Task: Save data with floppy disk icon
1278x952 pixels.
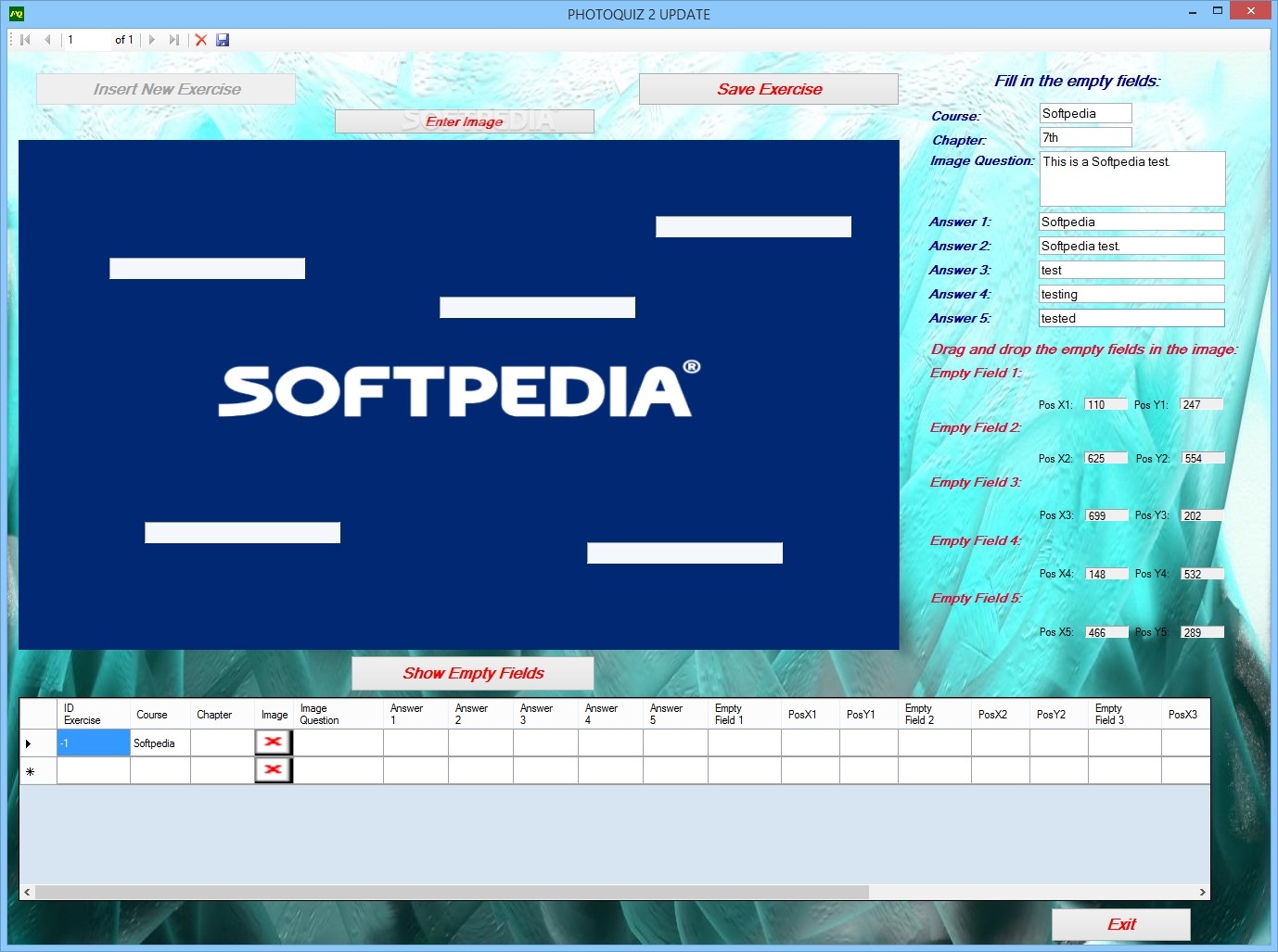Action: pos(223,40)
